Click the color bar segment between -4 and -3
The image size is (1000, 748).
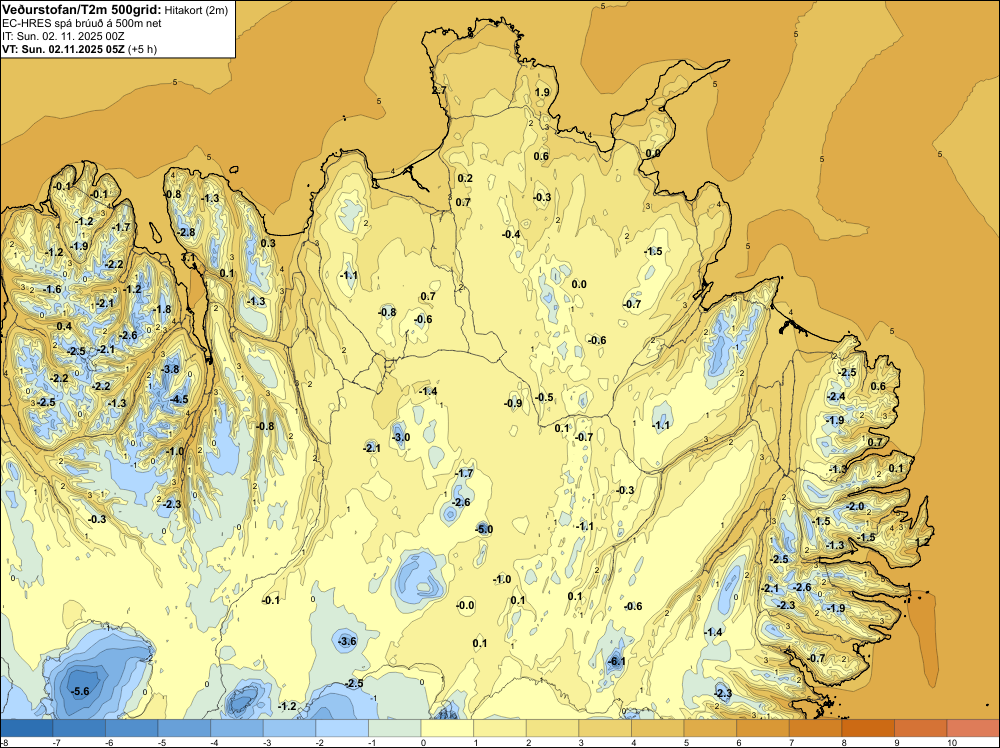(237, 728)
